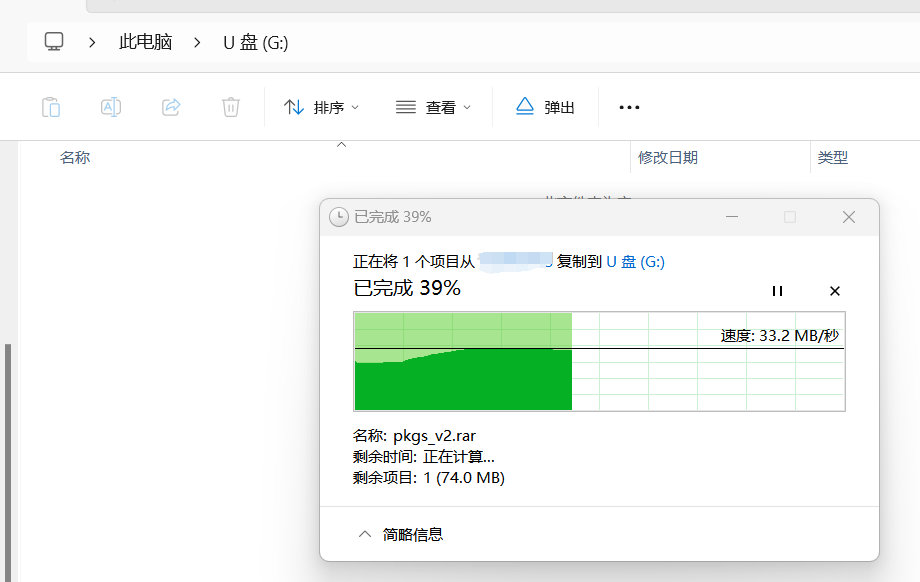Click the computer icon in address bar

(x=54, y=42)
